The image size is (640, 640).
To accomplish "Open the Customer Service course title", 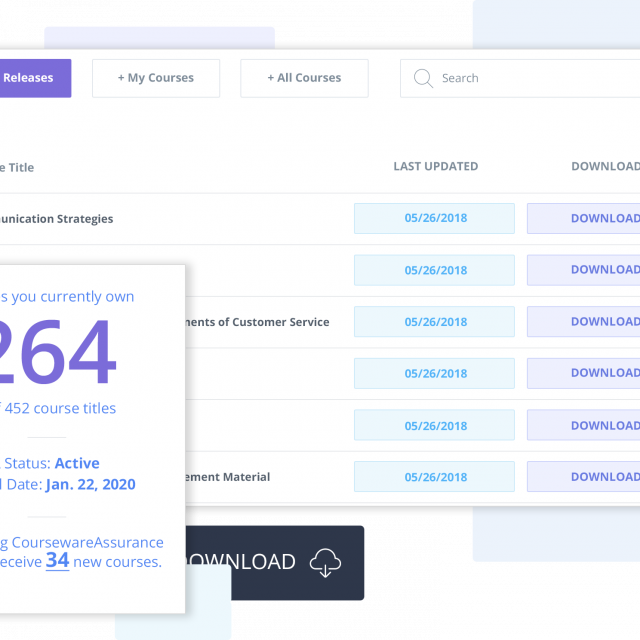I will point(258,322).
